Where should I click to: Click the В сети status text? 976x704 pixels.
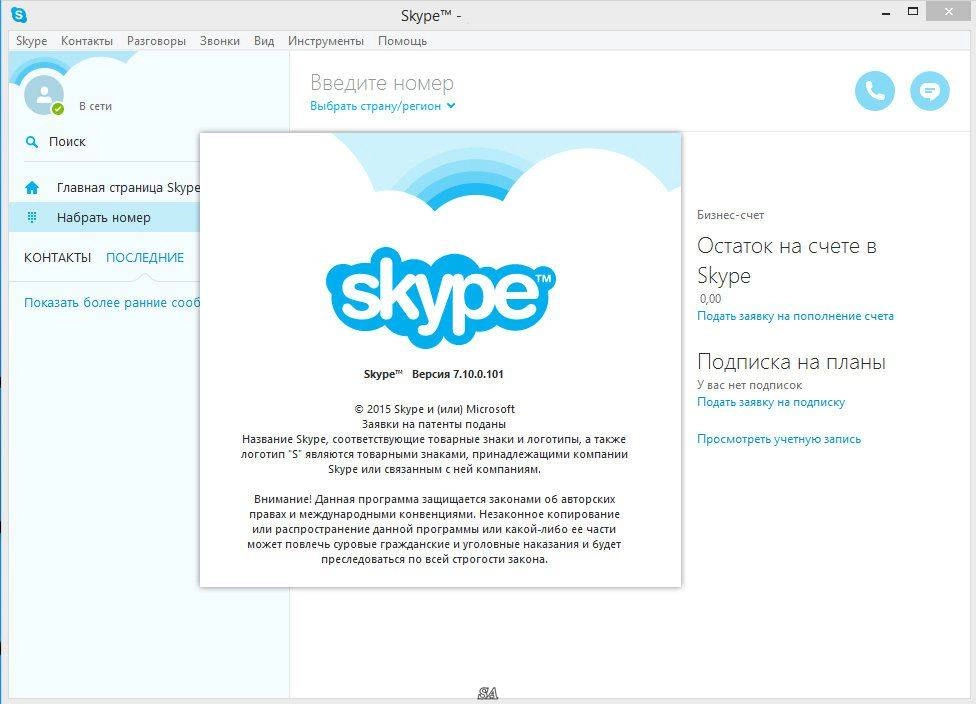[x=95, y=106]
